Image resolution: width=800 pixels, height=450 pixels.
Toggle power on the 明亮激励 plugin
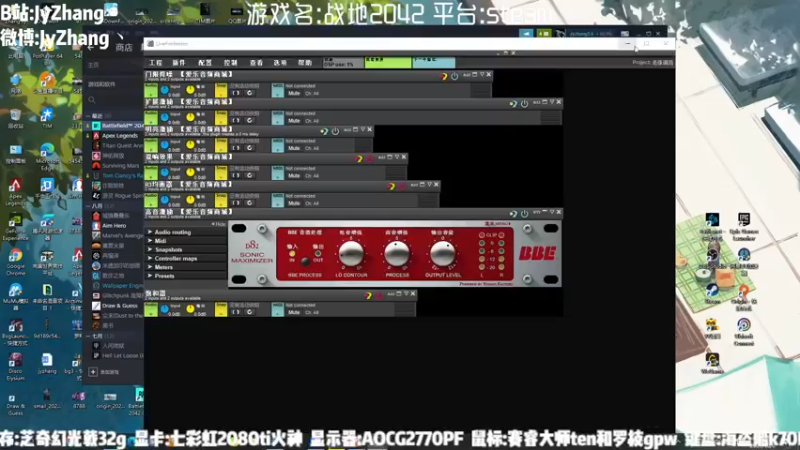pos(335,131)
